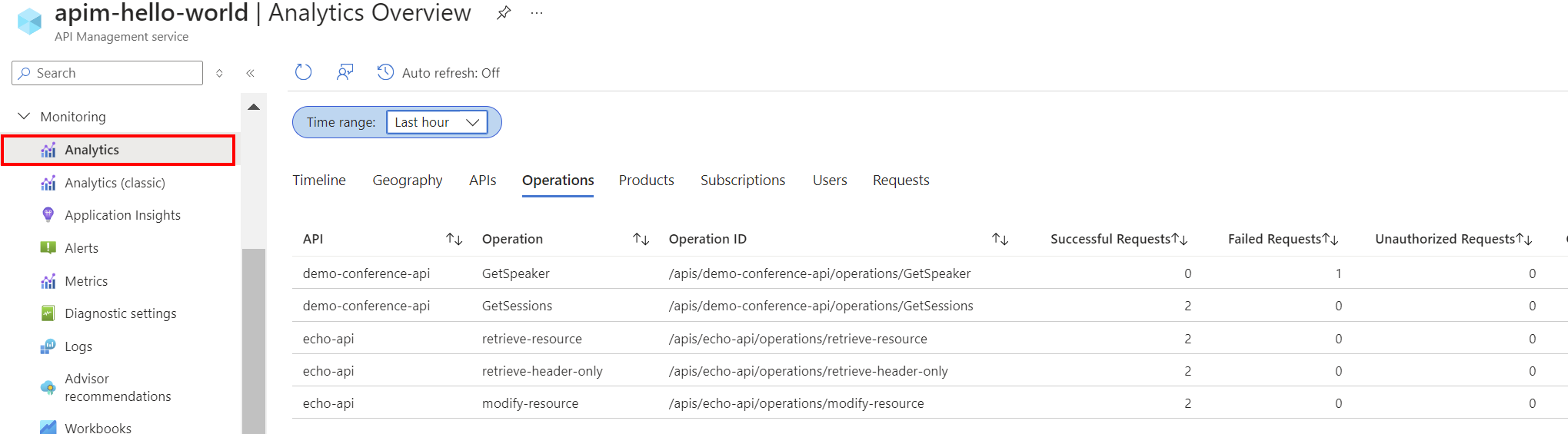Screen dimensions: 1568x434
Task: Switch to the Requests tab
Action: (901, 180)
